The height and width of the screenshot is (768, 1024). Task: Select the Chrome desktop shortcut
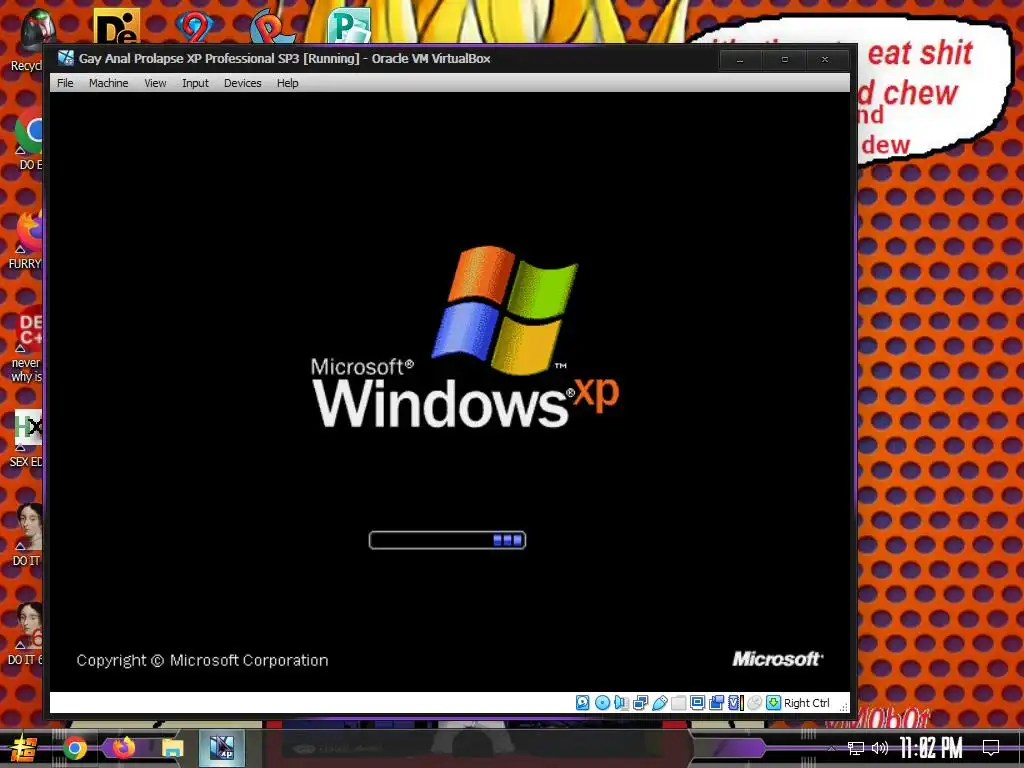pyautogui.click(x=29, y=140)
